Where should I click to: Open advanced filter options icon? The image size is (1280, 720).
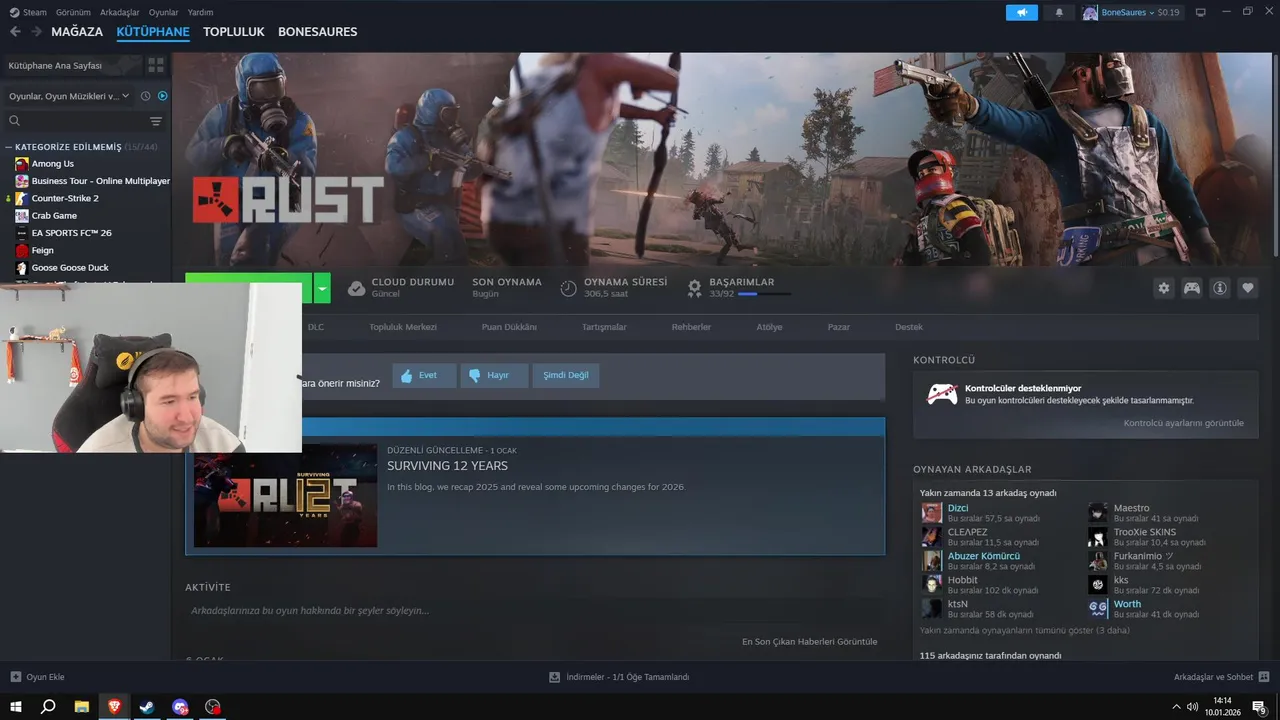[156, 121]
